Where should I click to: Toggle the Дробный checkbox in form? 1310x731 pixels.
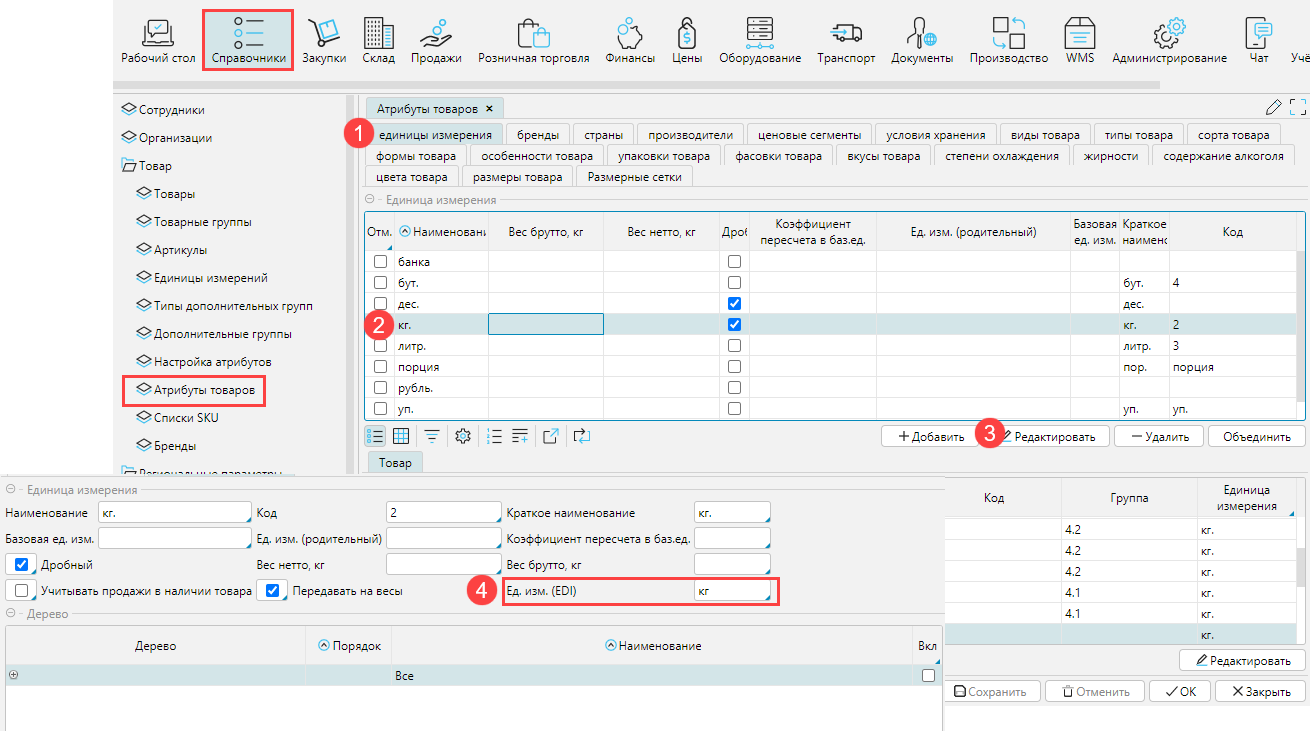22,565
